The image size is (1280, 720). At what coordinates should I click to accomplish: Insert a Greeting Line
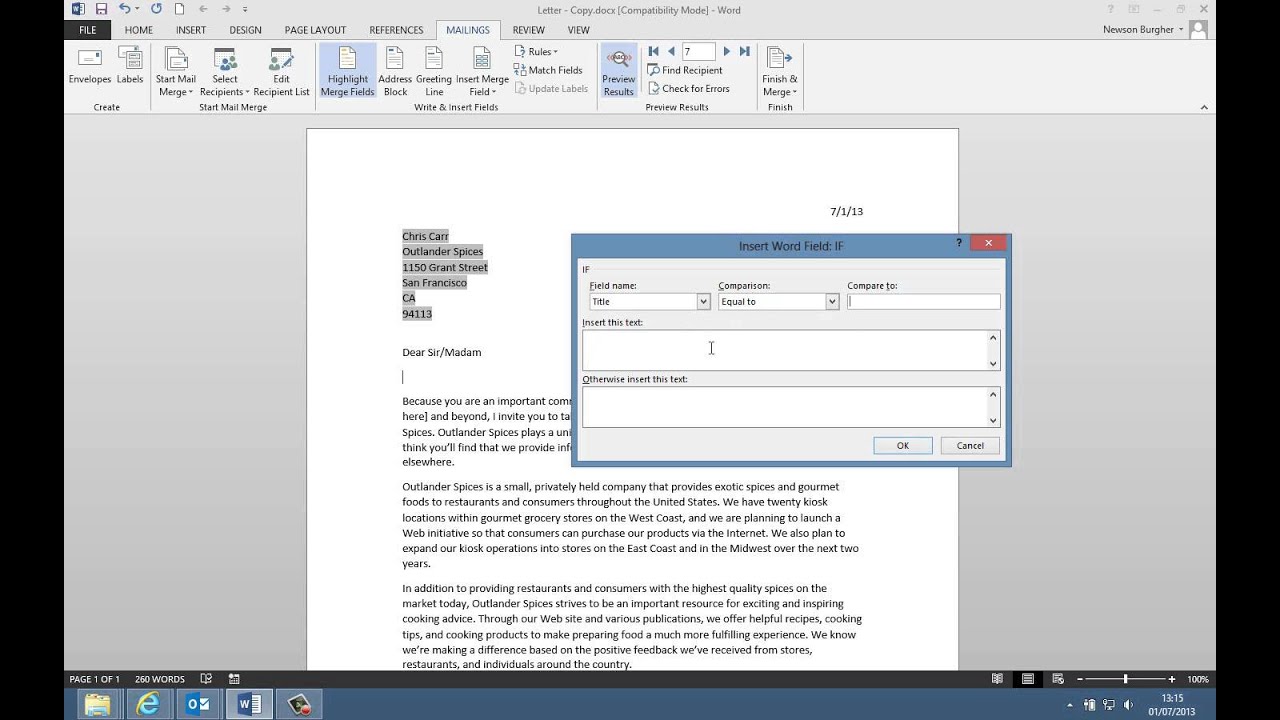click(x=434, y=72)
